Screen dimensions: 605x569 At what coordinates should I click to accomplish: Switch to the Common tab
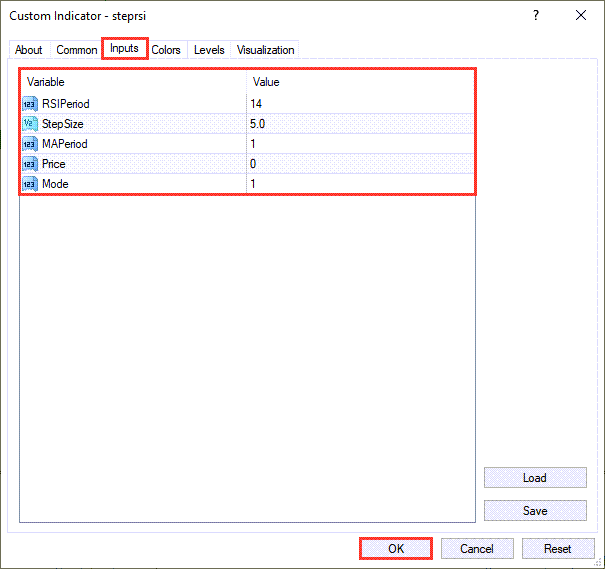click(x=76, y=50)
